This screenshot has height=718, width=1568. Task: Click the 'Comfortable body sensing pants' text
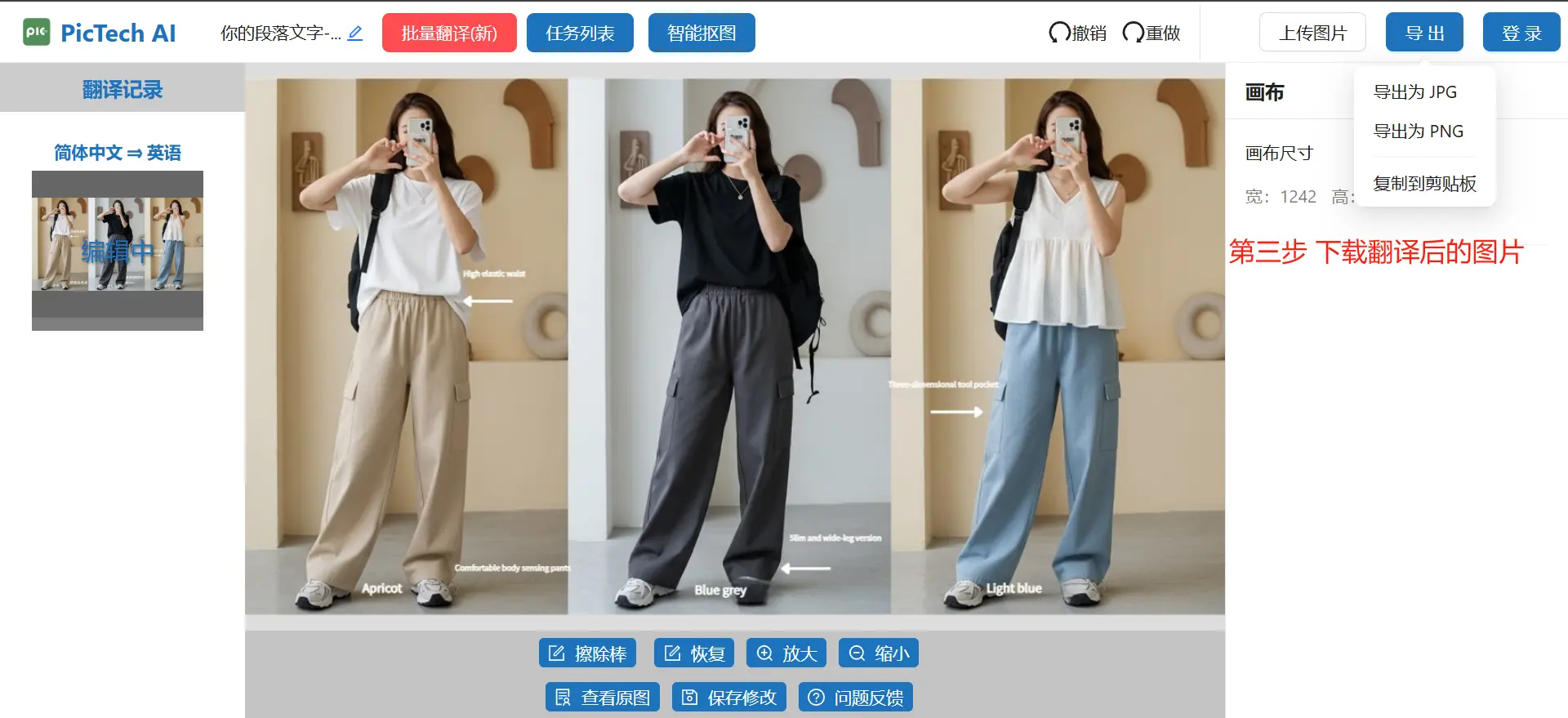pyautogui.click(x=512, y=568)
